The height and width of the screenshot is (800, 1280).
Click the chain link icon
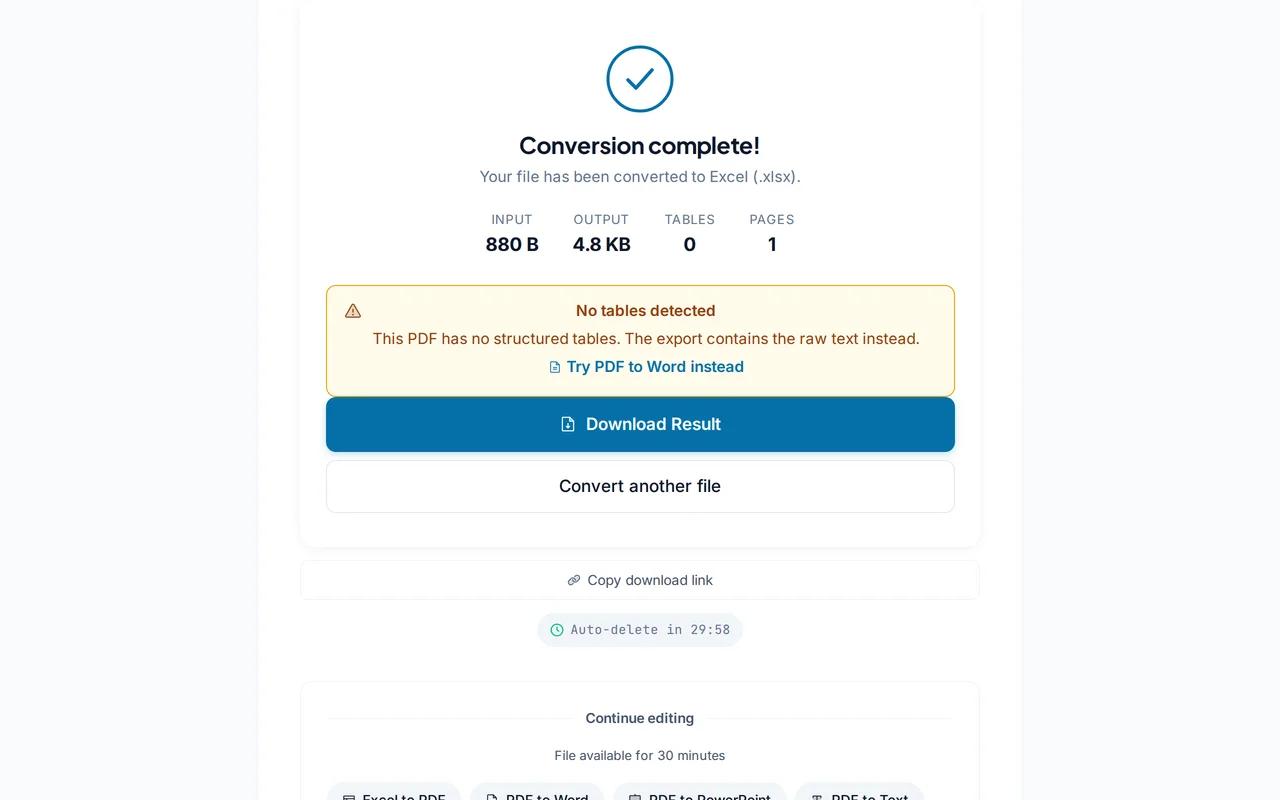574,580
